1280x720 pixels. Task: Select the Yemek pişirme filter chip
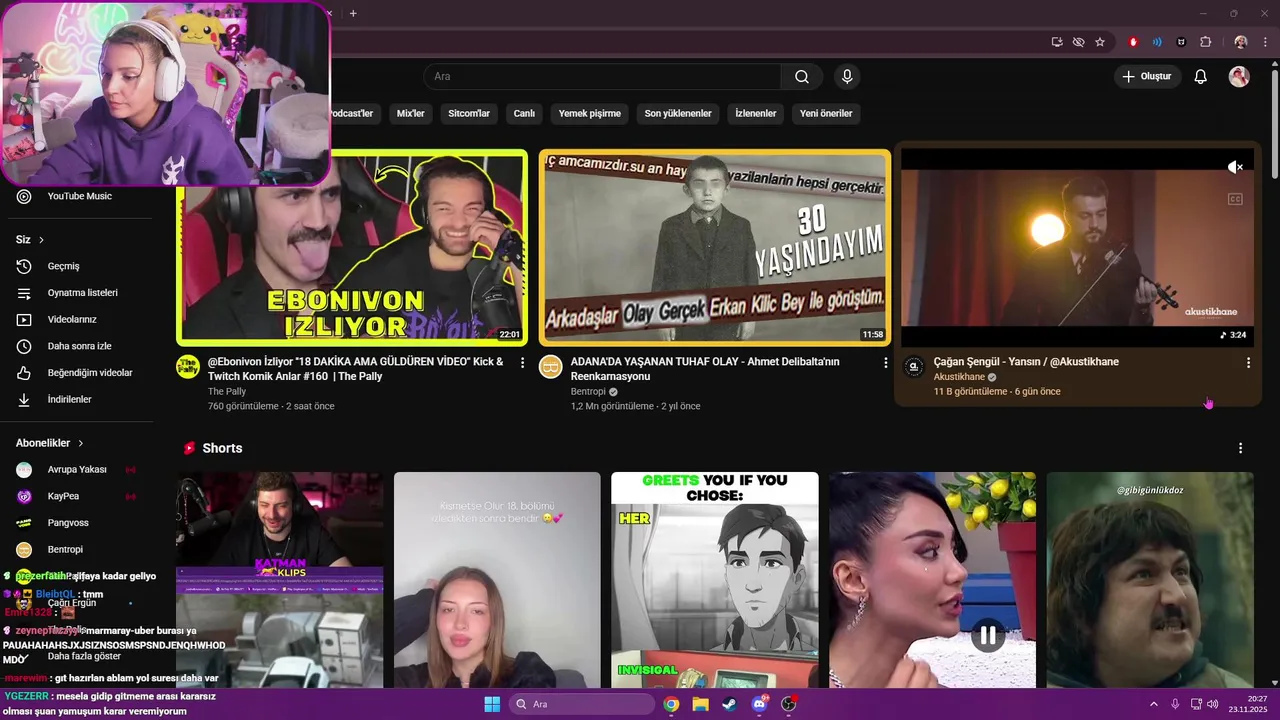590,114
